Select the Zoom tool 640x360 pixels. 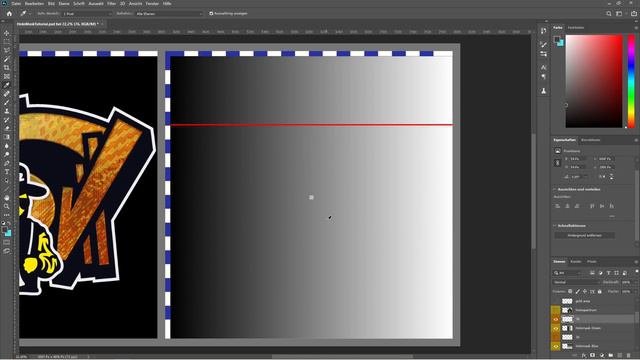(x=7, y=206)
